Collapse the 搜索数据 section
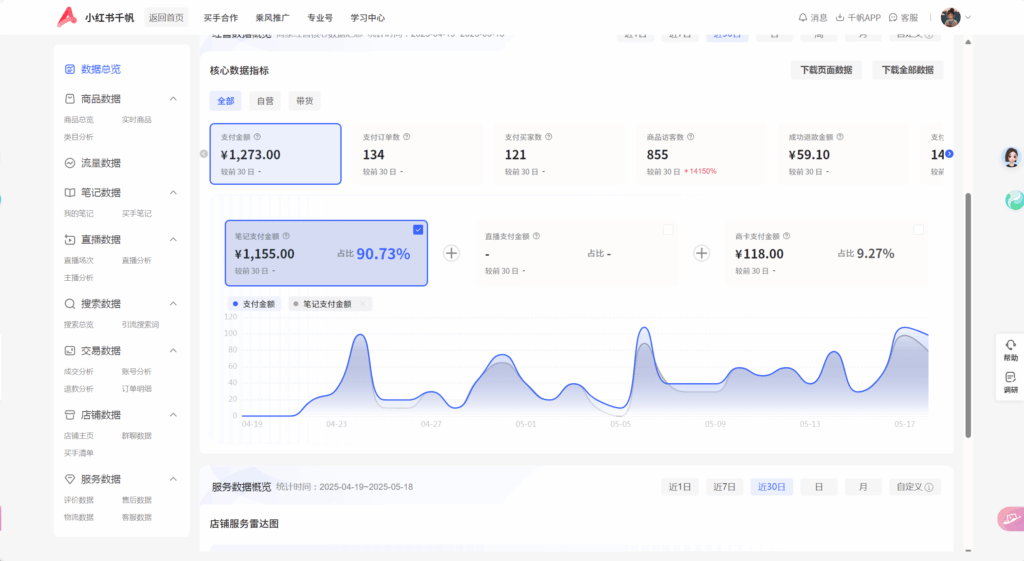 click(x=173, y=304)
